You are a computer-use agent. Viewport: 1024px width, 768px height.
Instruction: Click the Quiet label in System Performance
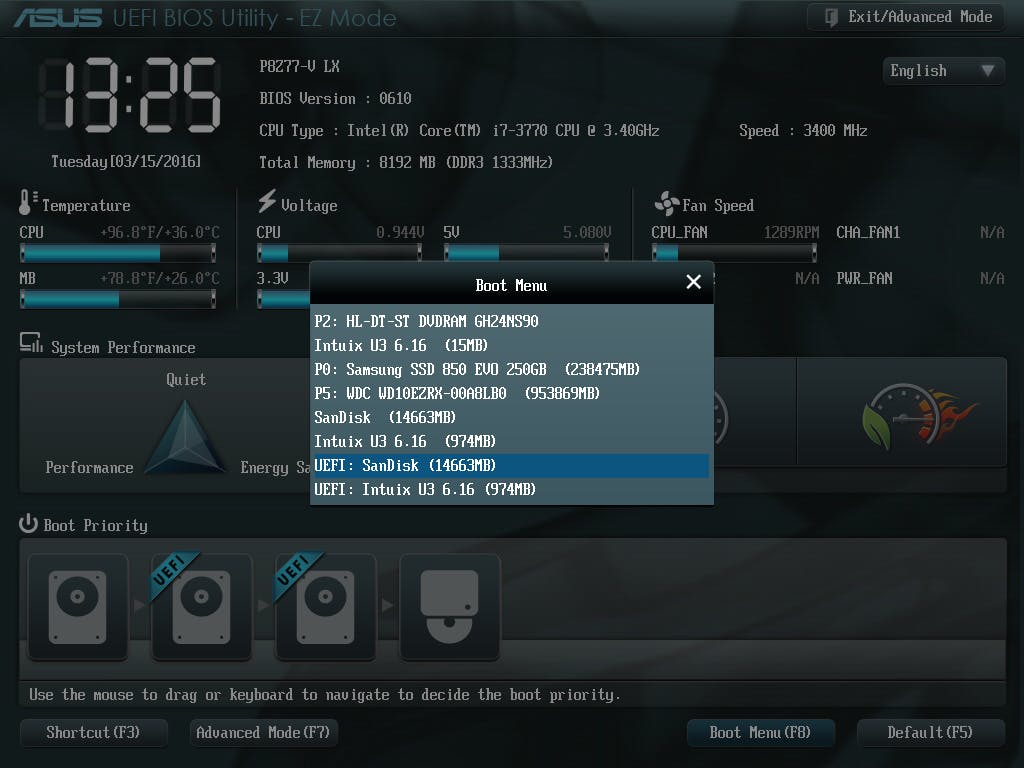tap(186, 380)
